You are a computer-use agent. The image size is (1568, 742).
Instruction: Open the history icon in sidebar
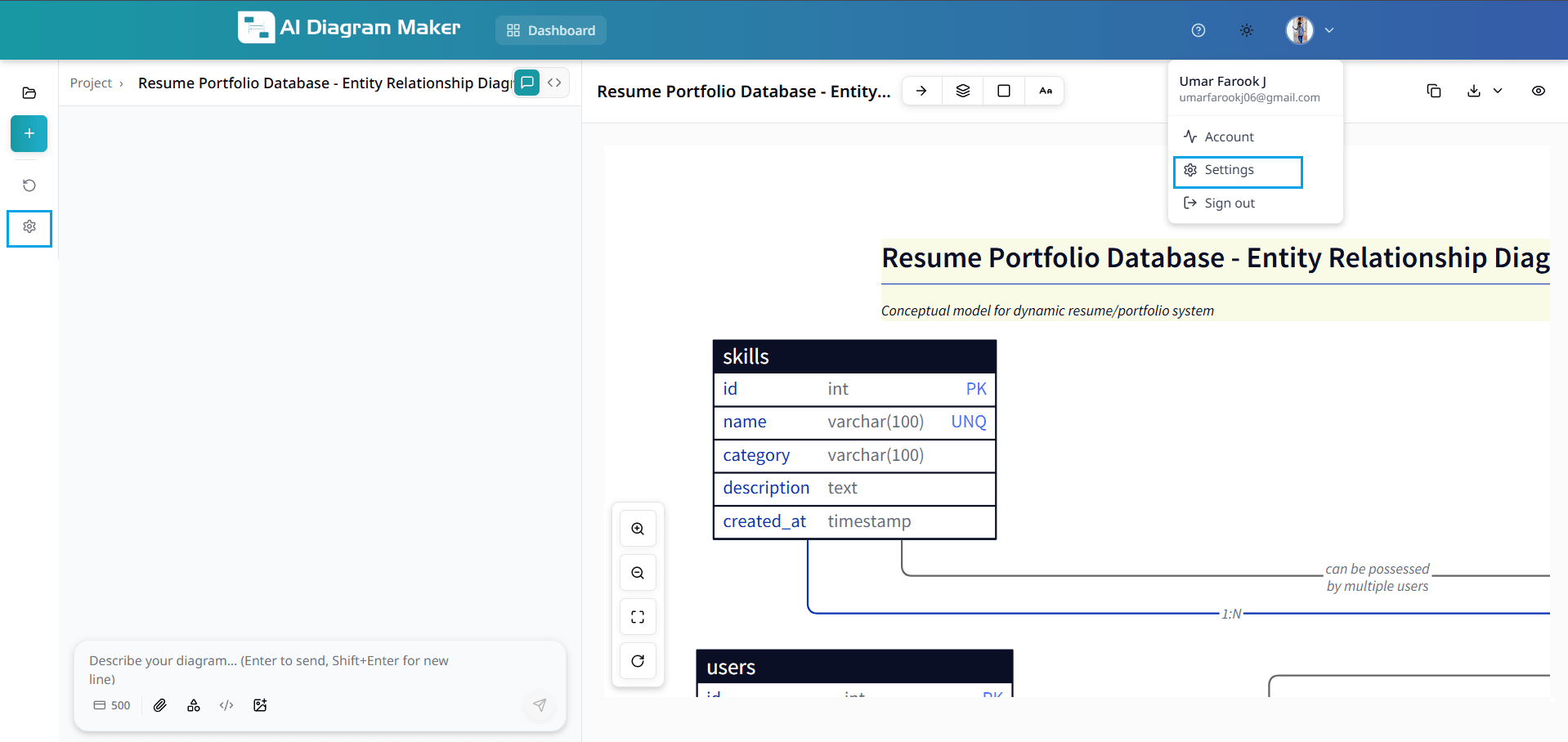point(29,185)
